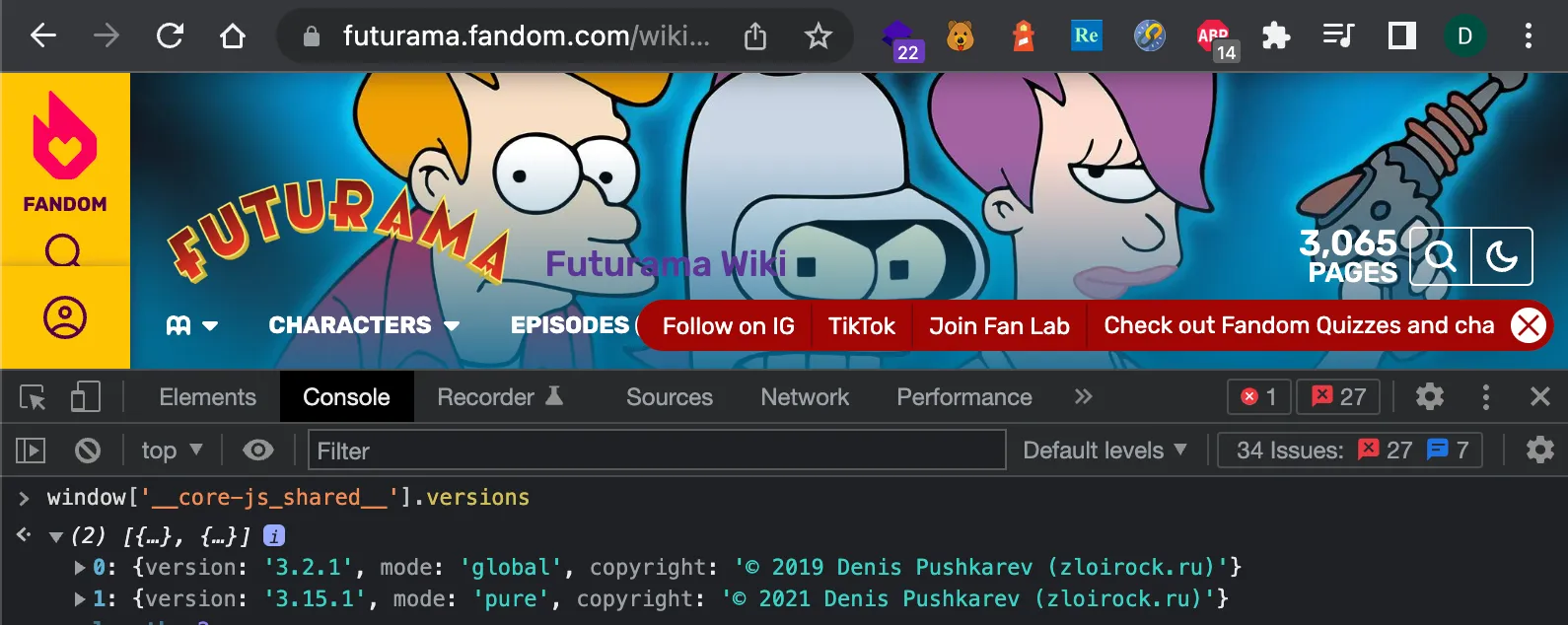Select the futurama.fandom.com address bar
Viewport: 1568px width, 625px height.
tap(527, 36)
